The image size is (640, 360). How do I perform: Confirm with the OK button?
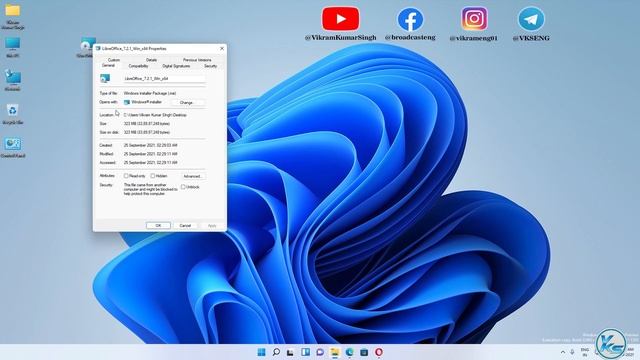(158, 225)
